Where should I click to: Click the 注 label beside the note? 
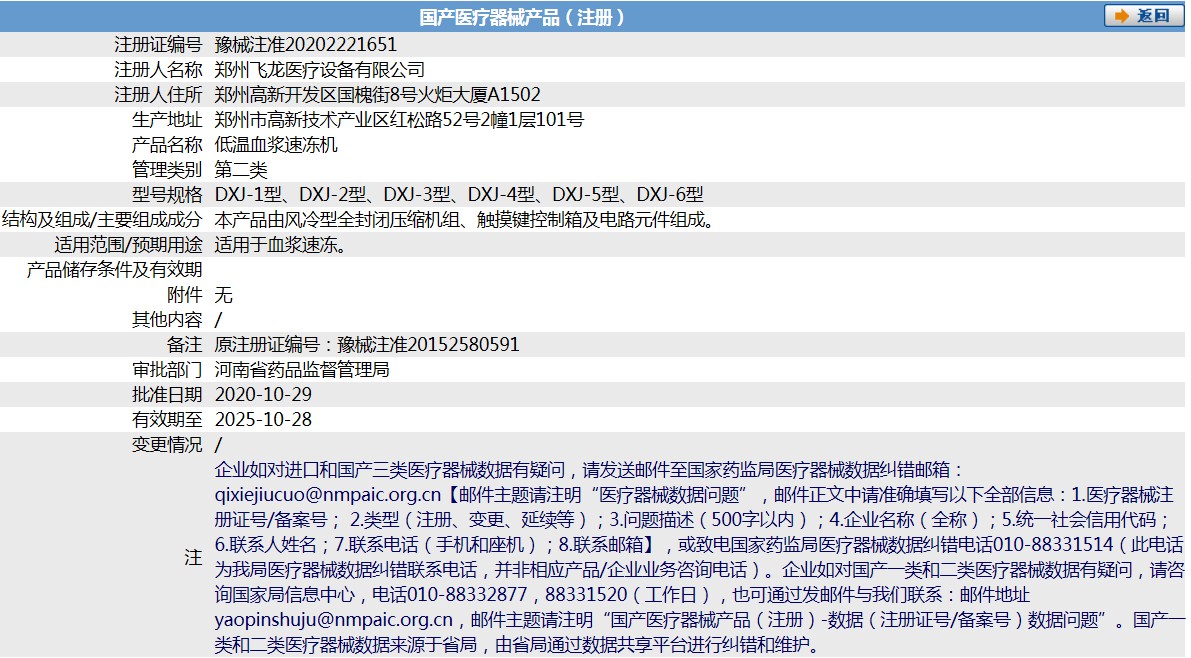coord(193,558)
